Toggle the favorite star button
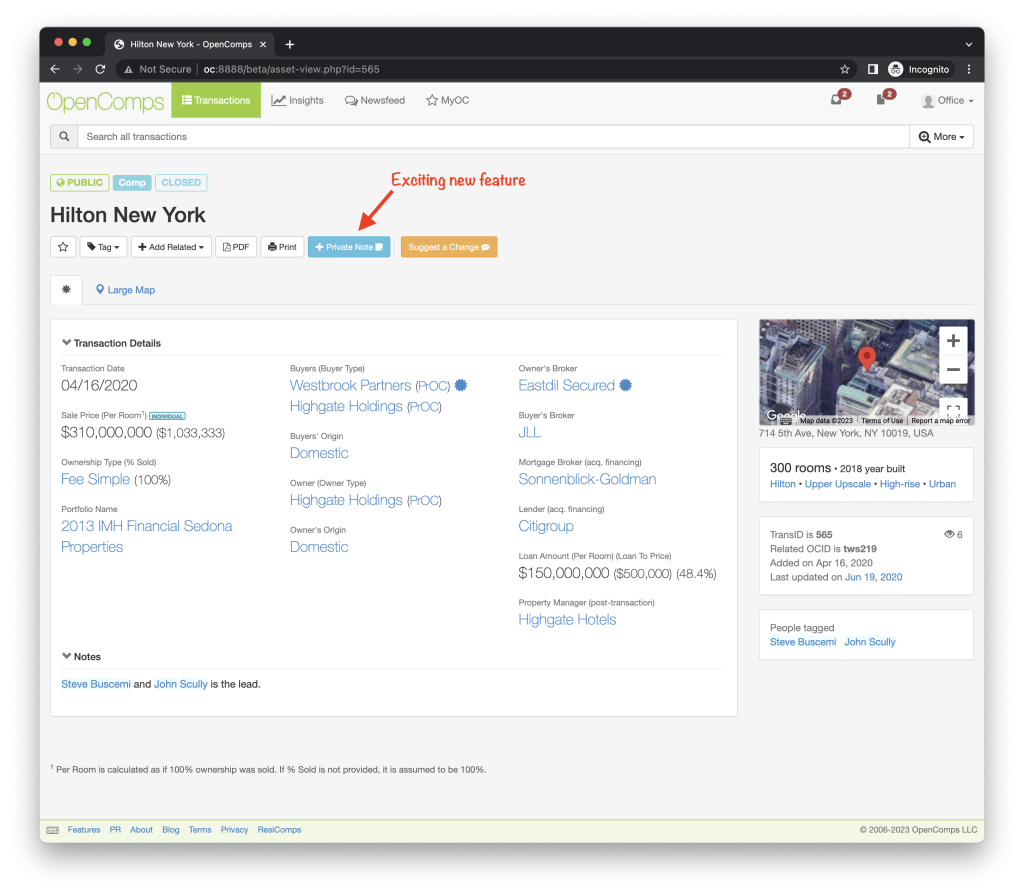The image size is (1024, 895). 63,247
